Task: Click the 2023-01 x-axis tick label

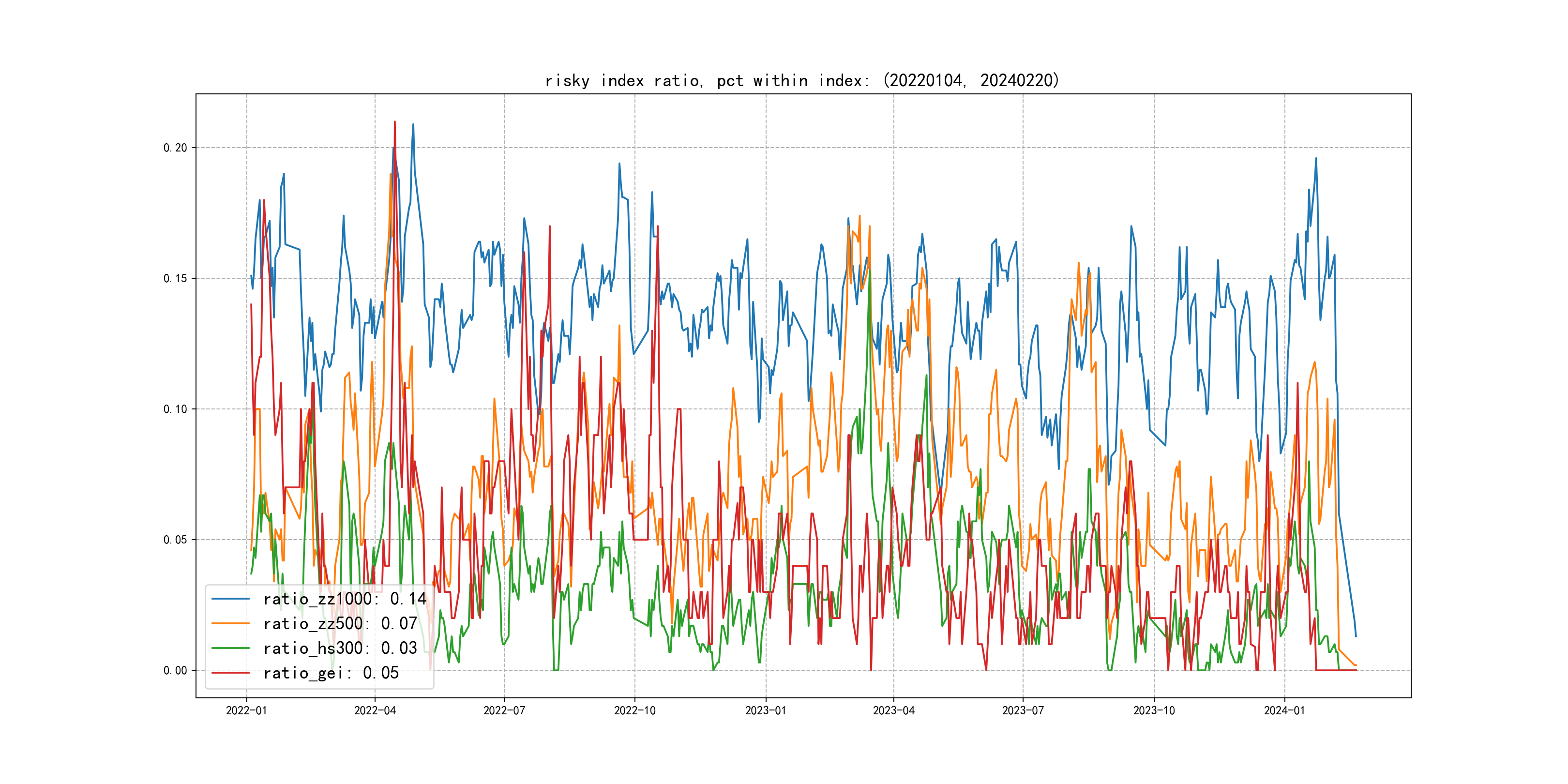Action: (x=766, y=711)
